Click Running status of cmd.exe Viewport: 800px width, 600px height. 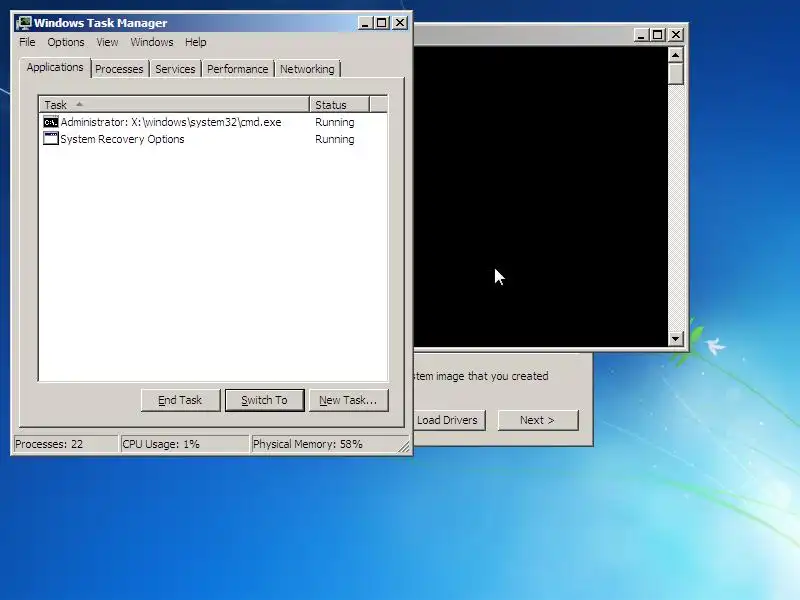click(335, 122)
